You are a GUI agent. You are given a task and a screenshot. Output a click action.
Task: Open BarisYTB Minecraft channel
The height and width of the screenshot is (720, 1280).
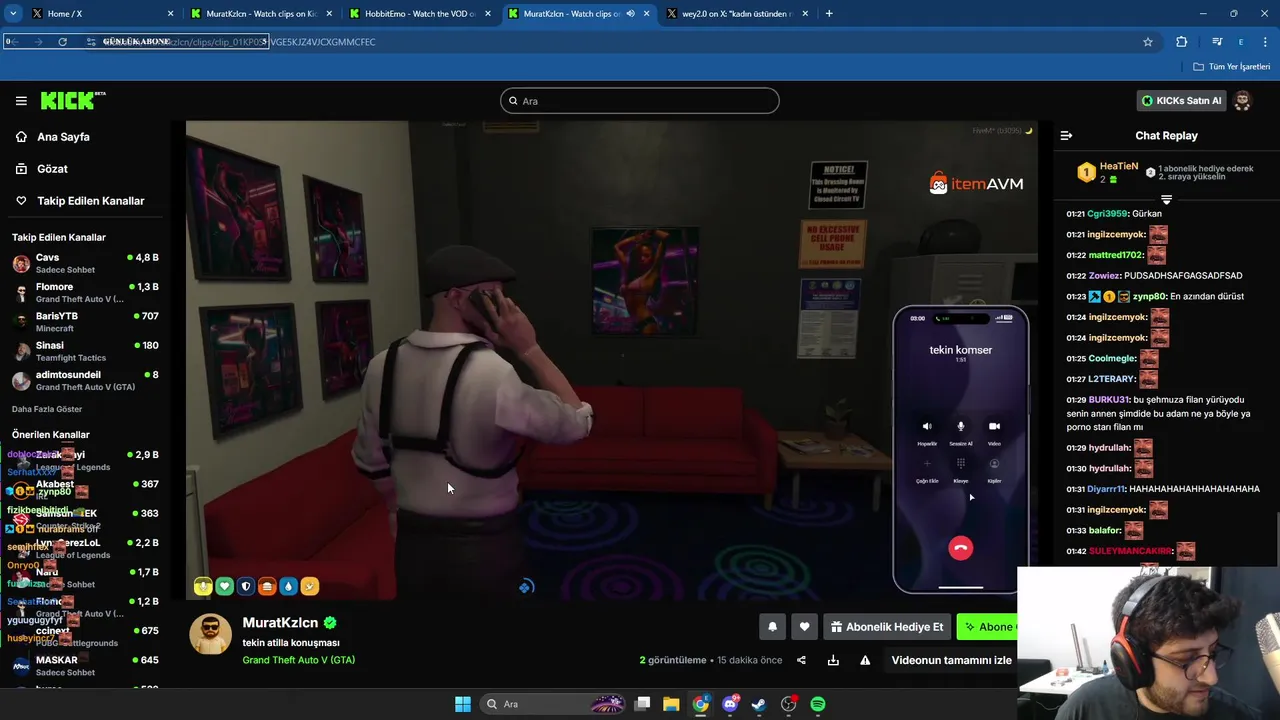pos(85,321)
